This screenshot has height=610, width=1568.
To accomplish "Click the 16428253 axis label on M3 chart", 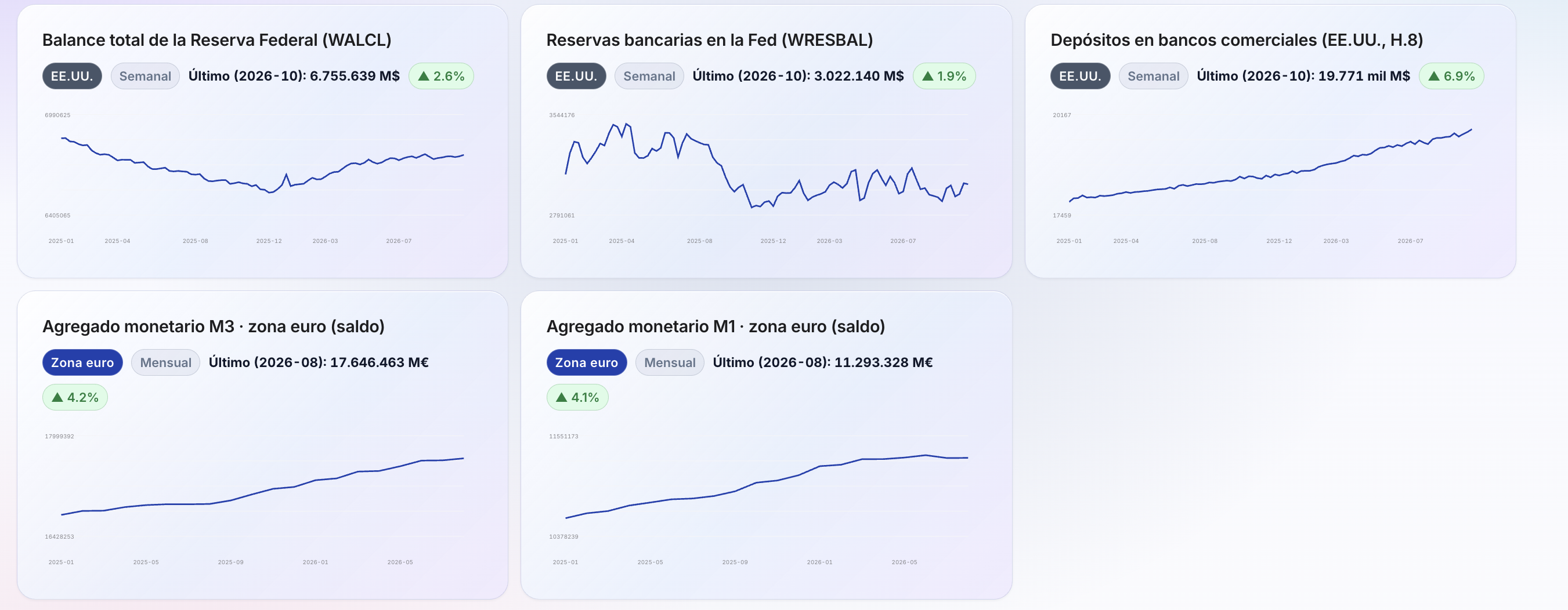I will 59,536.
